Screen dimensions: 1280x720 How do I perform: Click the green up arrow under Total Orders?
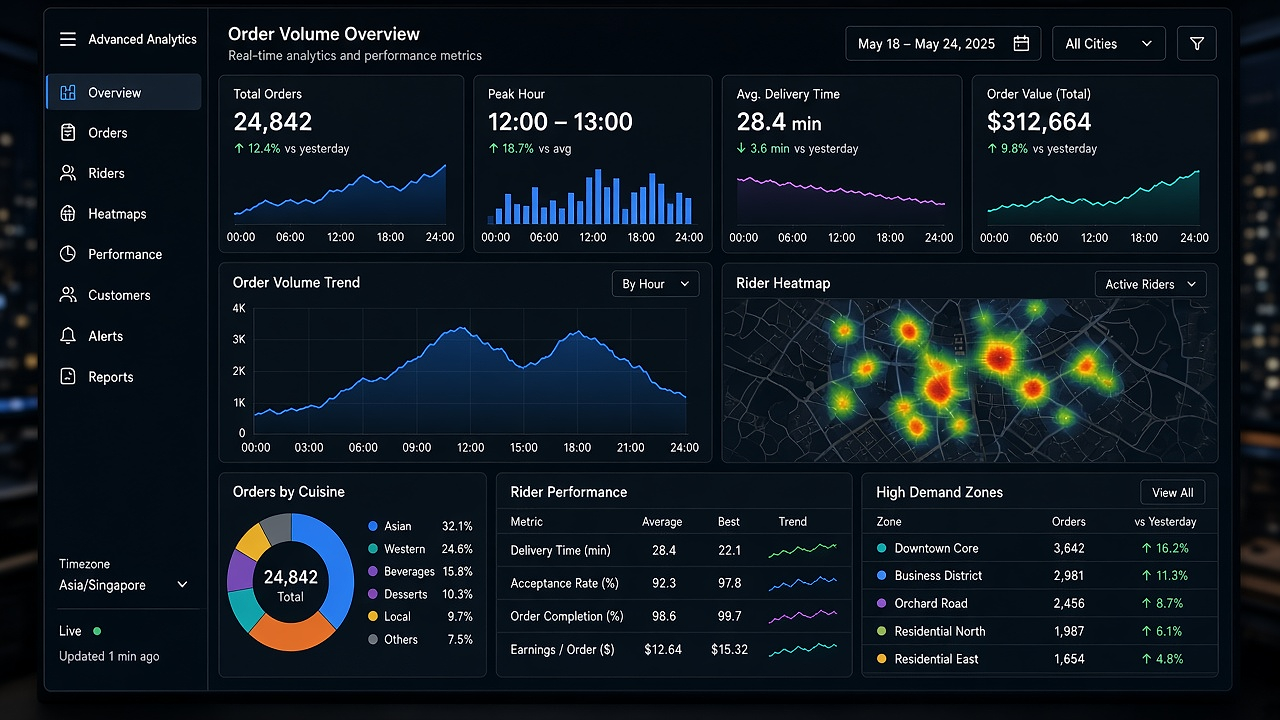tap(239, 149)
